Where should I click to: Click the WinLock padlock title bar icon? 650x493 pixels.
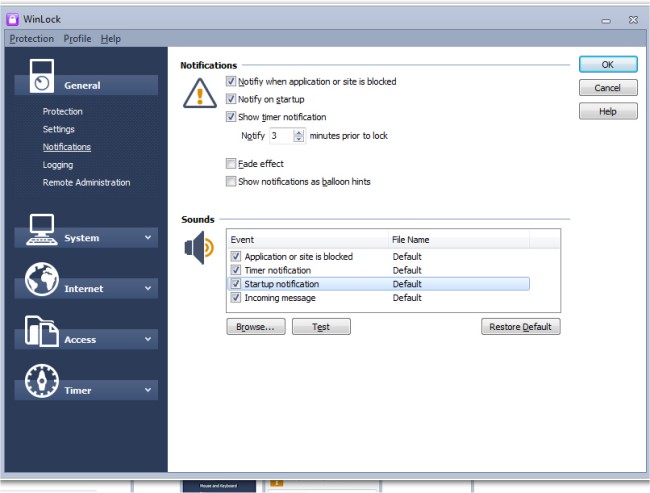tap(12, 19)
